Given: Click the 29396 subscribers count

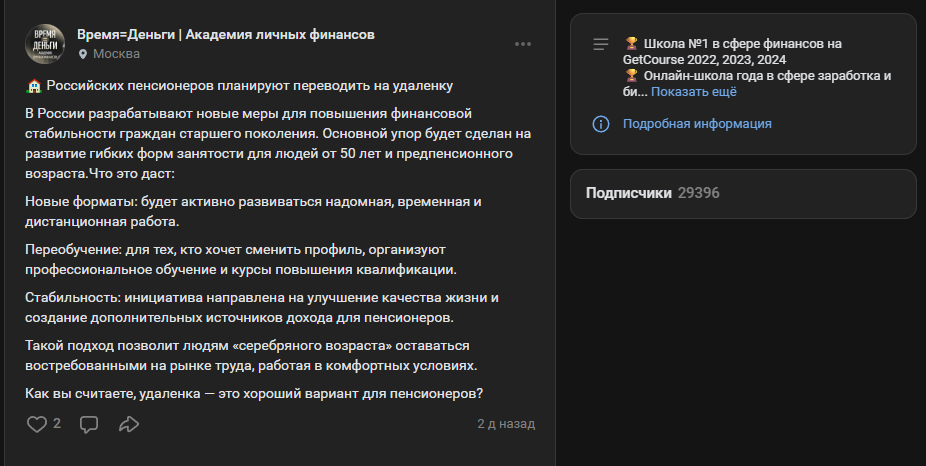Looking at the screenshot, I should click(x=699, y=193).
